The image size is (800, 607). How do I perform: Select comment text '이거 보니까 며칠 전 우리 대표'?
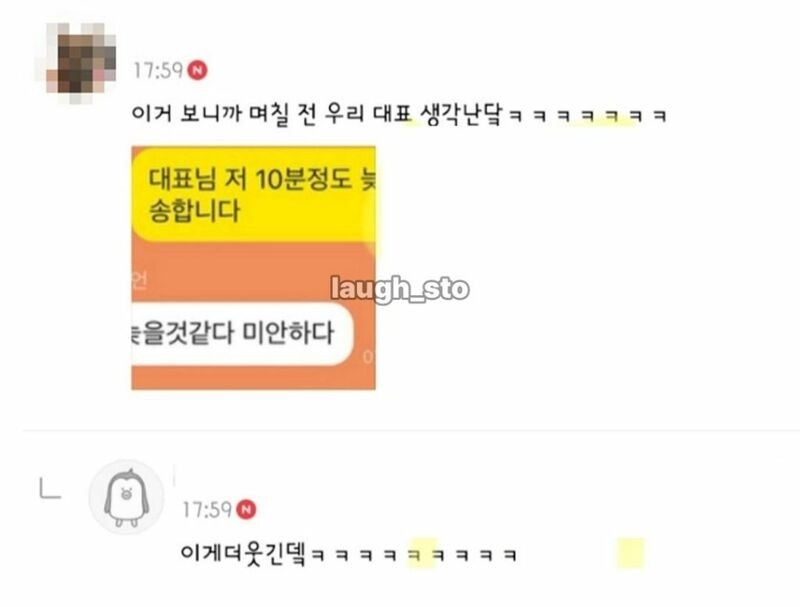pos(272,114)
